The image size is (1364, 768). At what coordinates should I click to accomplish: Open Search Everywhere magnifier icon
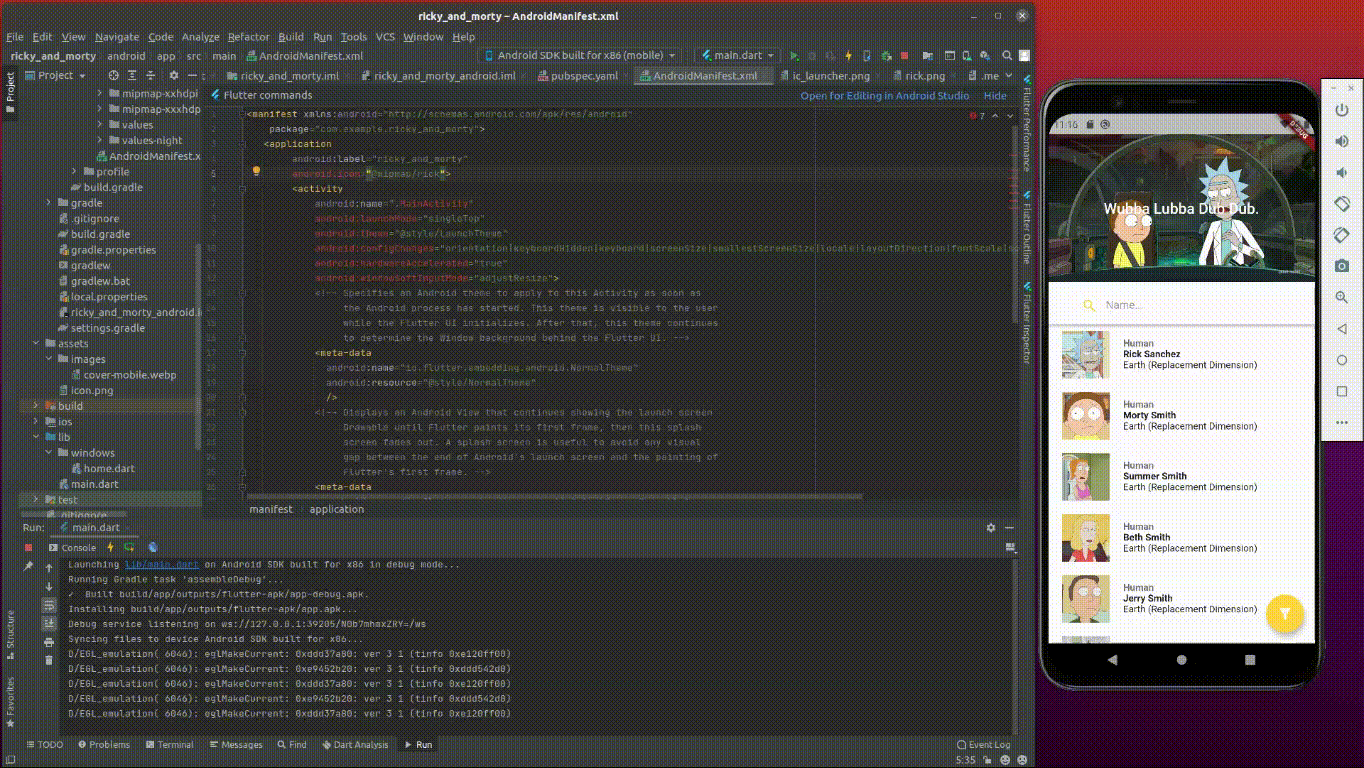click(1006, 56)
